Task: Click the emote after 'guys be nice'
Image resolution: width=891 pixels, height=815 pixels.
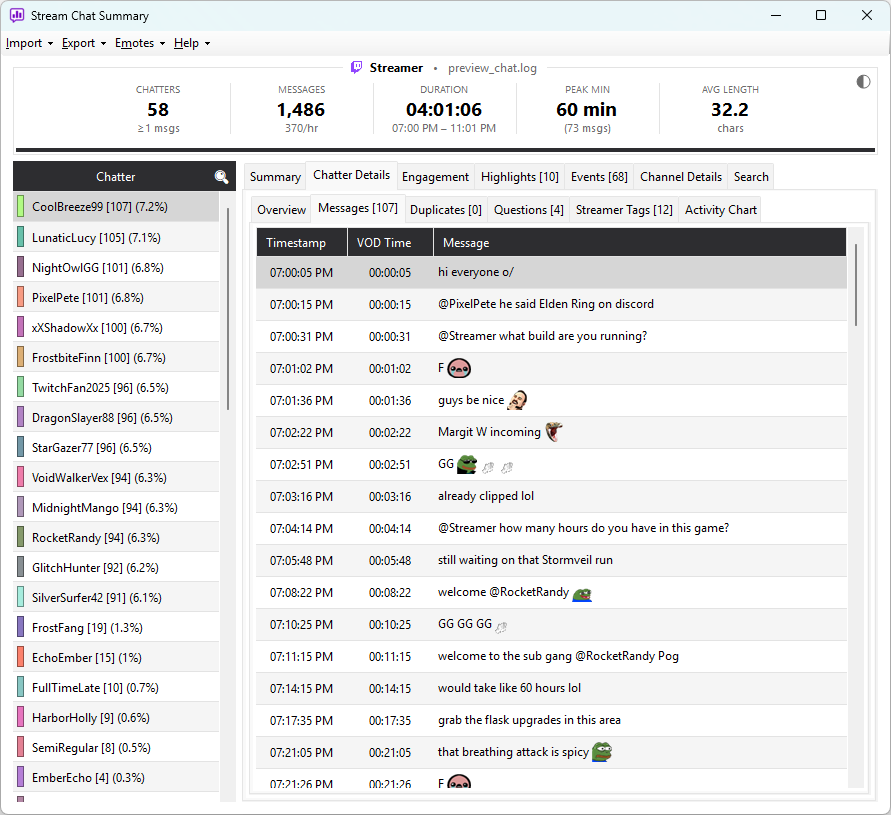Action: (x=517, y=401)
